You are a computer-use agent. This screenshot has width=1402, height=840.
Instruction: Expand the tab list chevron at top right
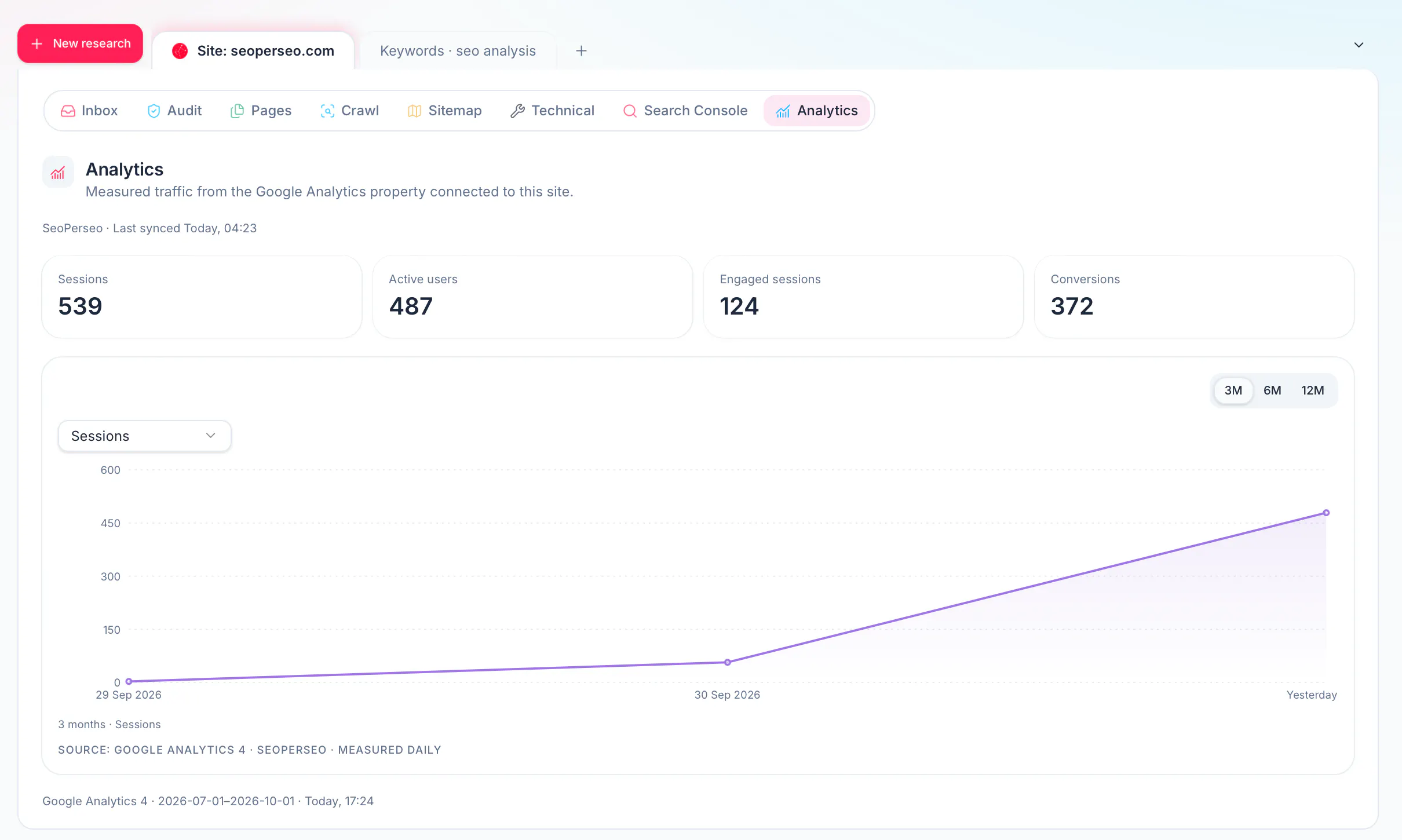pos(1359,45)
